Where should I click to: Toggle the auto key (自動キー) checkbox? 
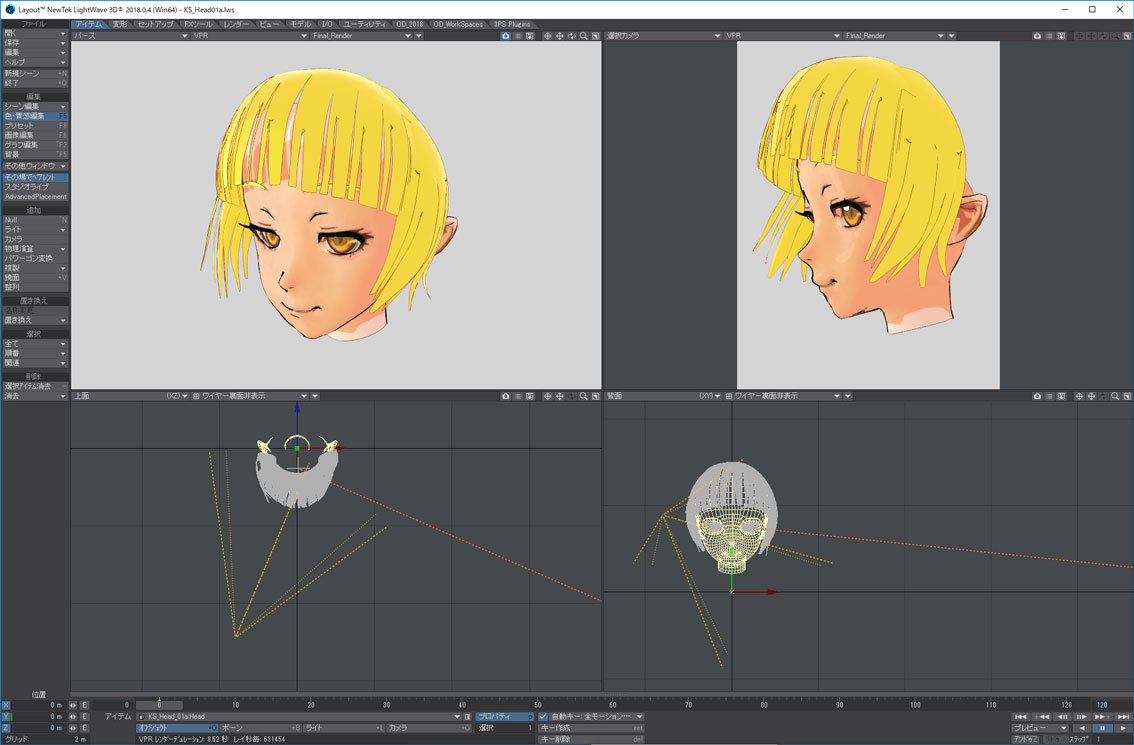pyautogui.click(x=543, y=717)
